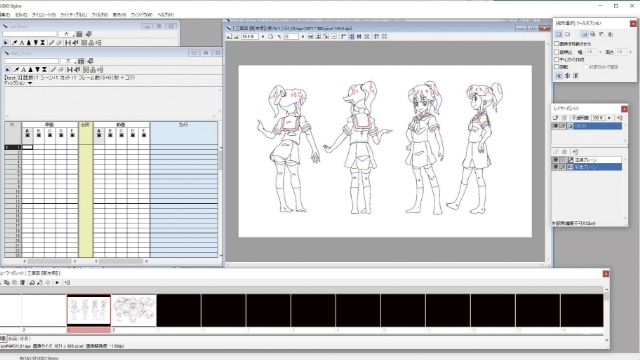Toggle eye visibility of the blue-highlighted bottom plane
This screenshot has width=640, height=360.
pos(556,167)
